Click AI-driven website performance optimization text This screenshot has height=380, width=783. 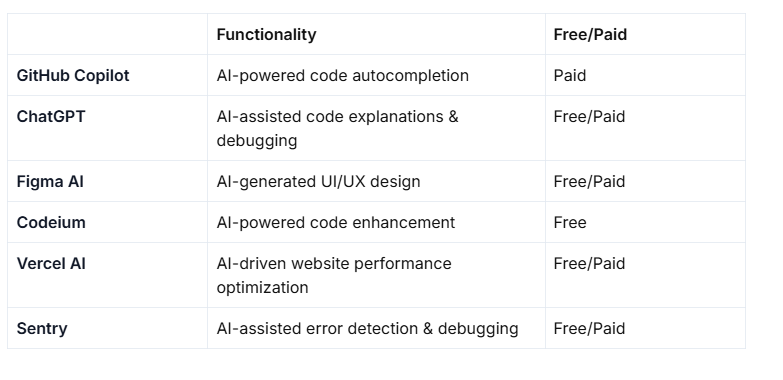[x=334, y=275]
